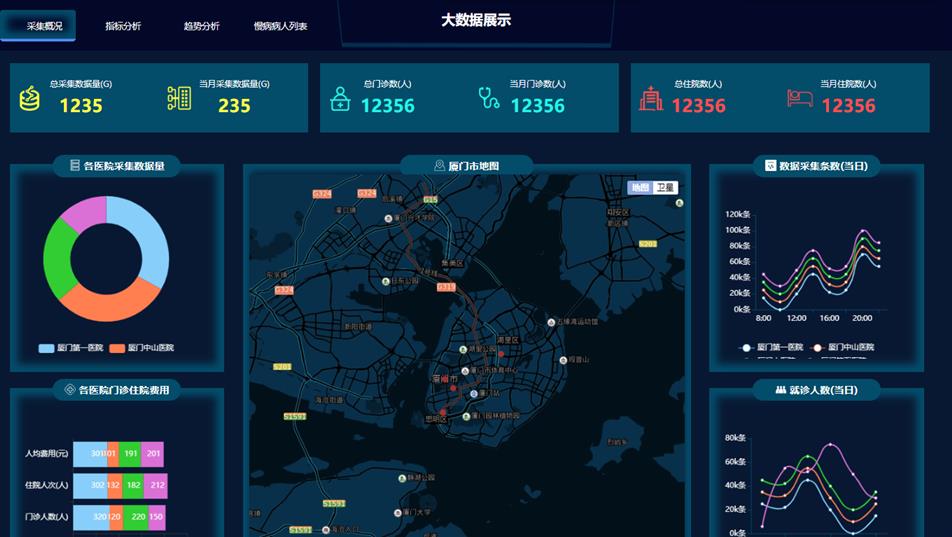Click the diamond icon in 各医院门诊住院费用 header
The width and height of the screenshot is (952, 537).
point(70,390)
